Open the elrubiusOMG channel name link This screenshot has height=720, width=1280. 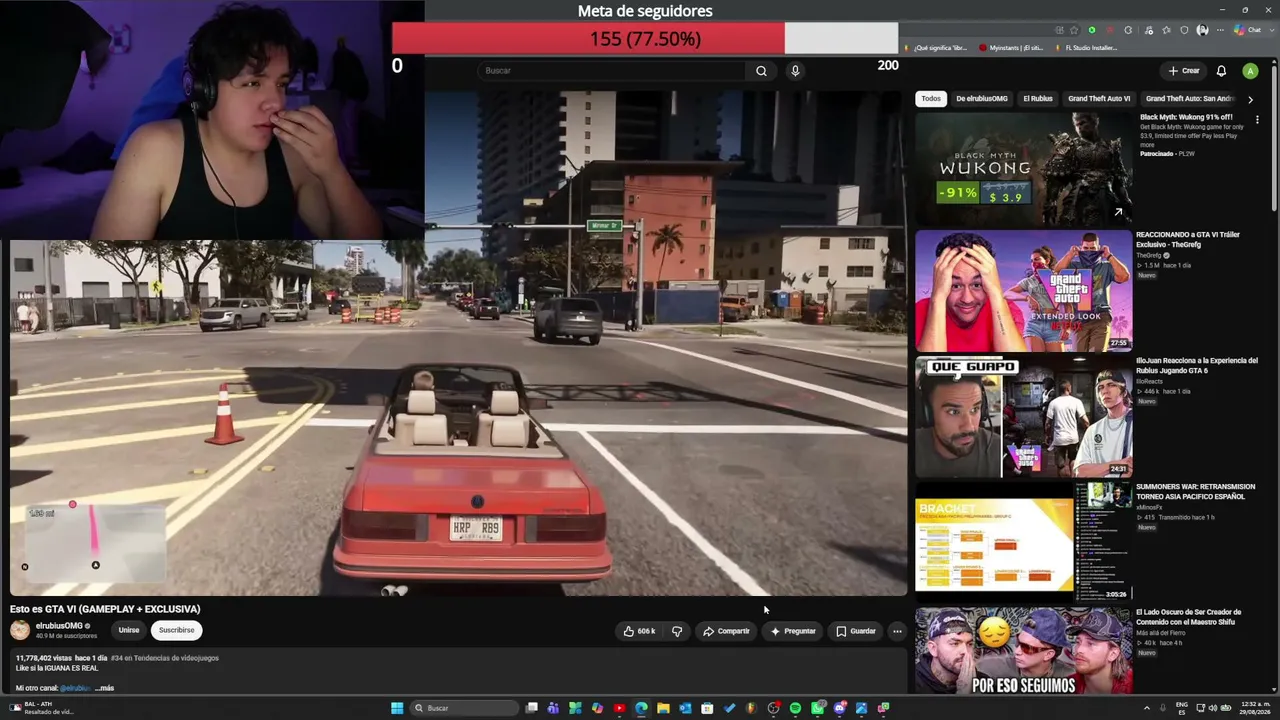click(59, 626)
